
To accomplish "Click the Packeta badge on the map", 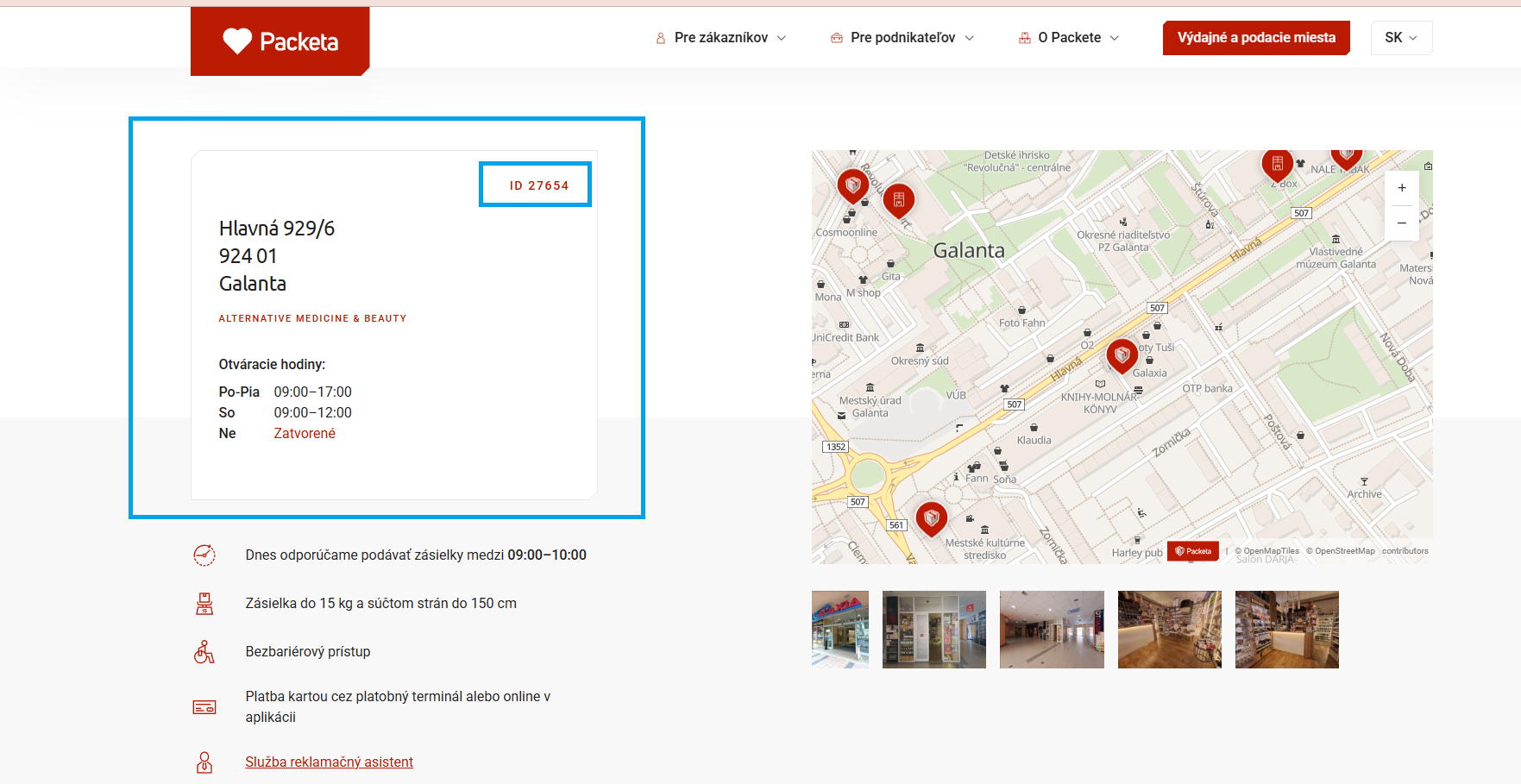I will (x=1193, y=551).
